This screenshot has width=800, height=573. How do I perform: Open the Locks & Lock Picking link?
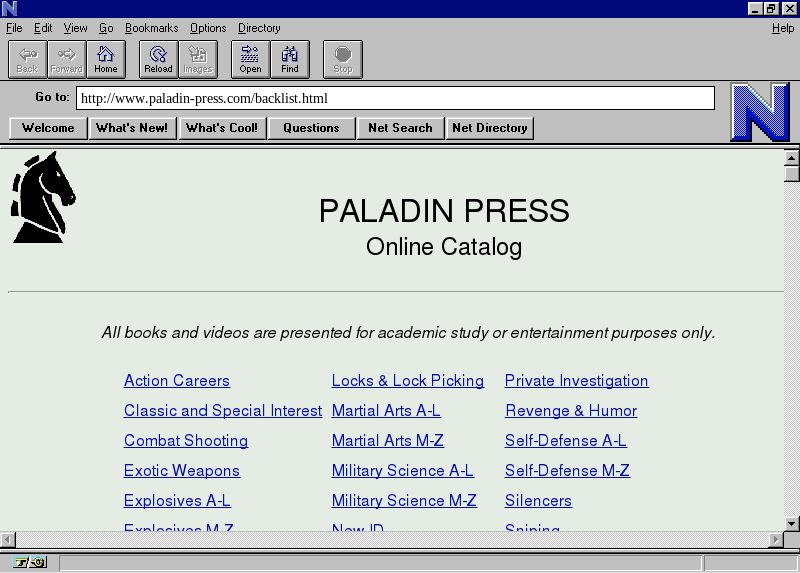pyautogui.click(x=407, y=381)
